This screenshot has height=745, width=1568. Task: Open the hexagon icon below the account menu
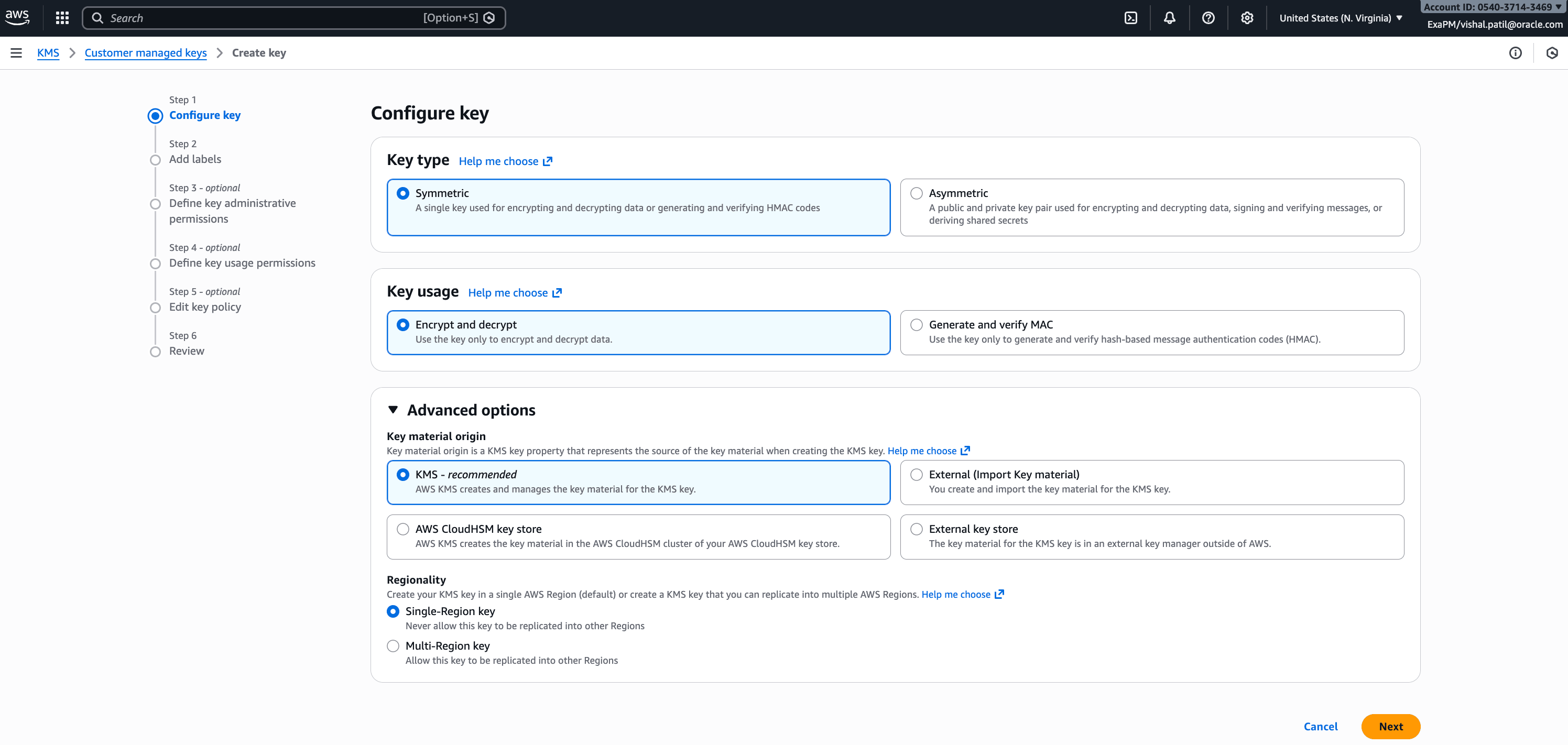(1552, 53)
